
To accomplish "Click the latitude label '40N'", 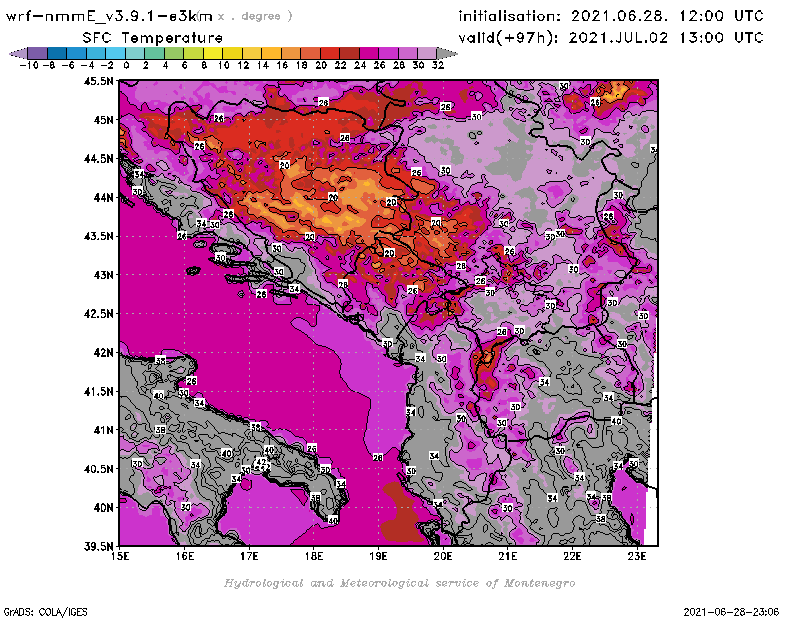I will (x=103, y=507).
